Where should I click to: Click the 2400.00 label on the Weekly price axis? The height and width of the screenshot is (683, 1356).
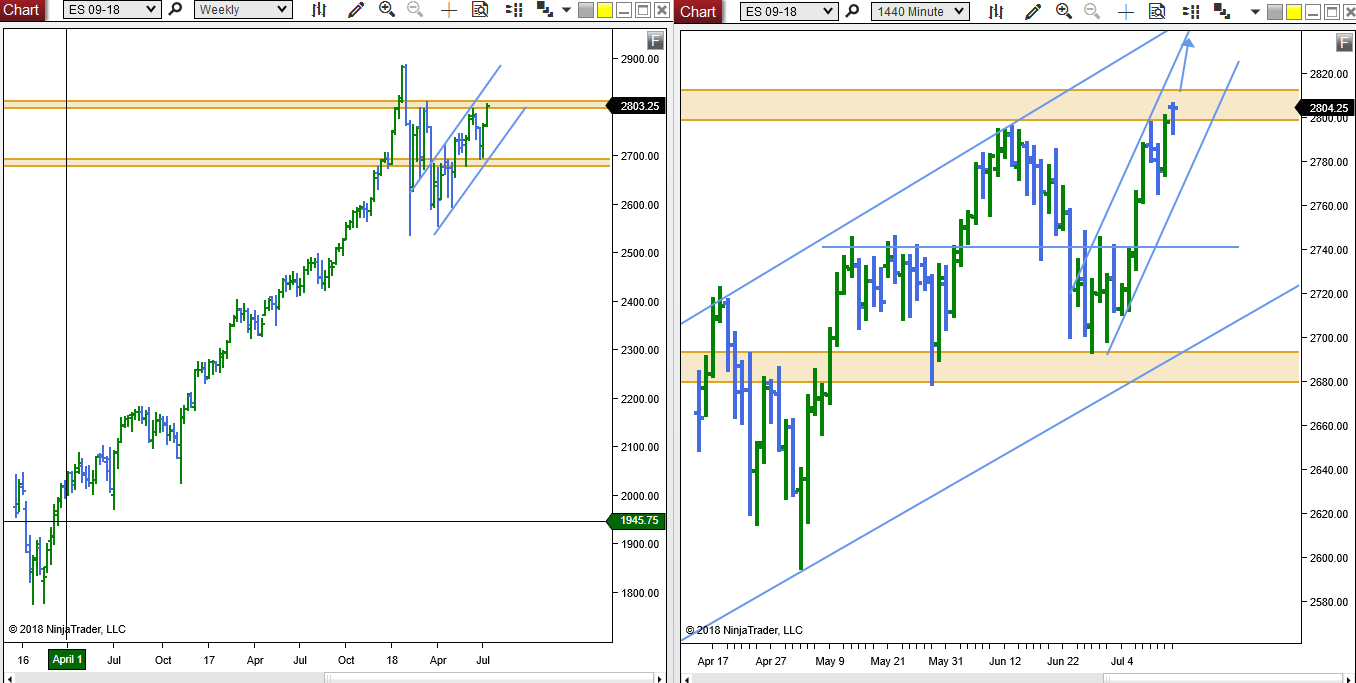[x=640, y=302]
